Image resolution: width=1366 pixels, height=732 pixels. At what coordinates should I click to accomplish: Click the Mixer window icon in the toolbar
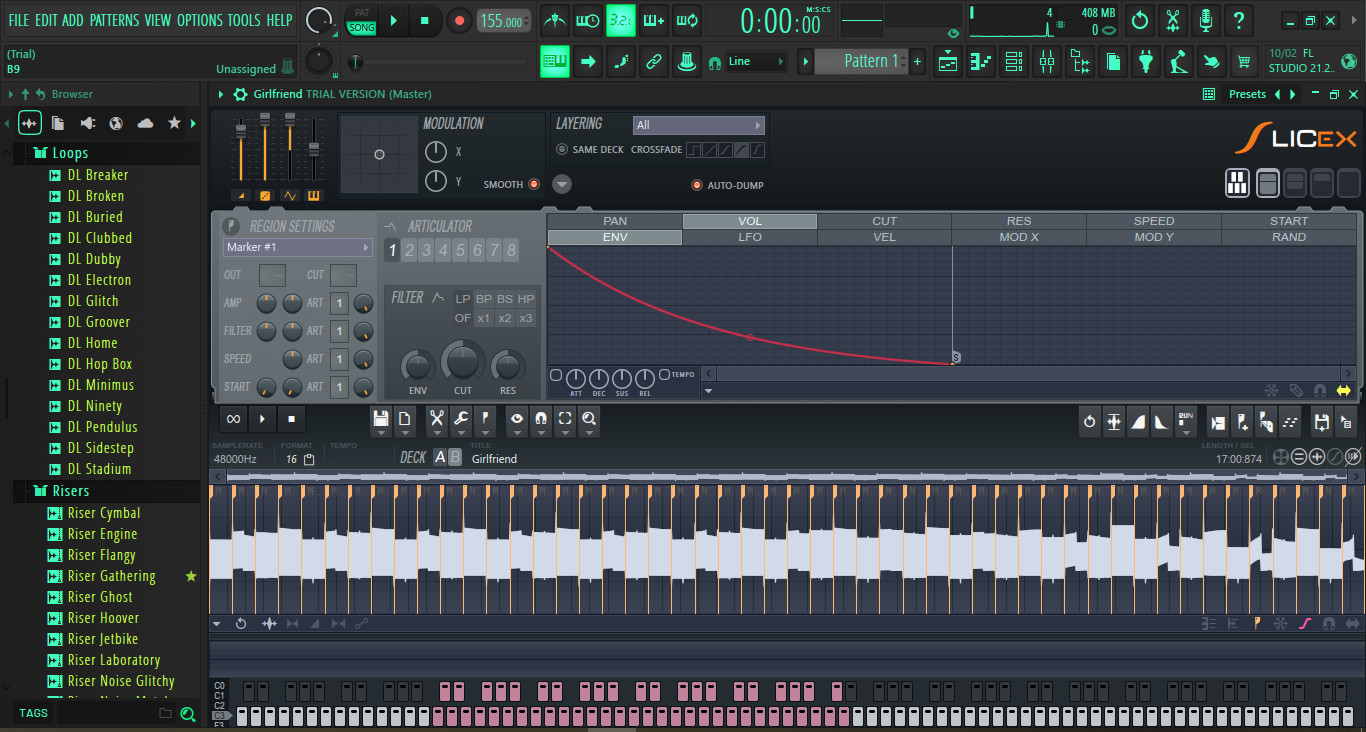1046,61
